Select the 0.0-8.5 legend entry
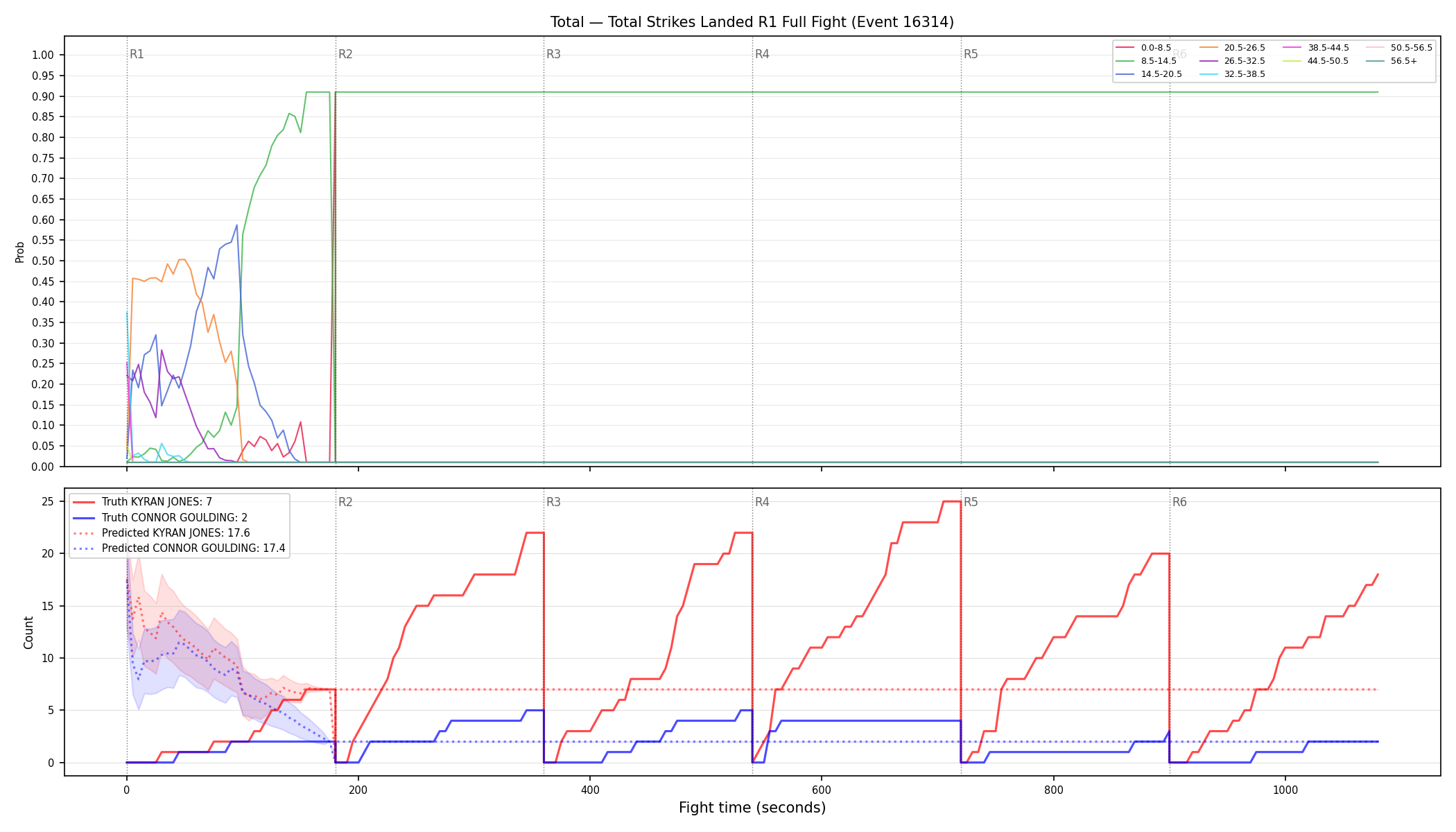Viewport: 1456px width, 832px height. pyautogui.click(x=1144, y=48)
